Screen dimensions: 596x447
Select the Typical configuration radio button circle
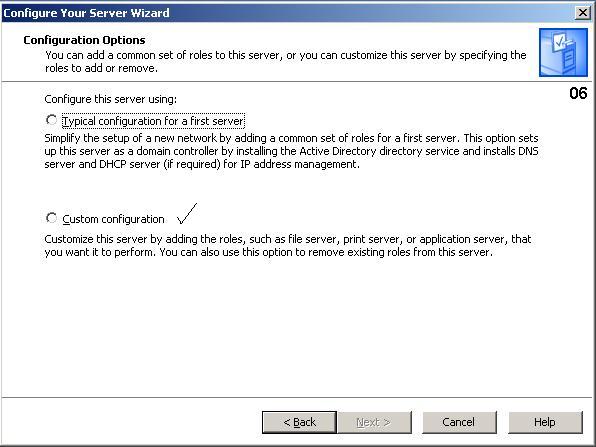(51, 120)
